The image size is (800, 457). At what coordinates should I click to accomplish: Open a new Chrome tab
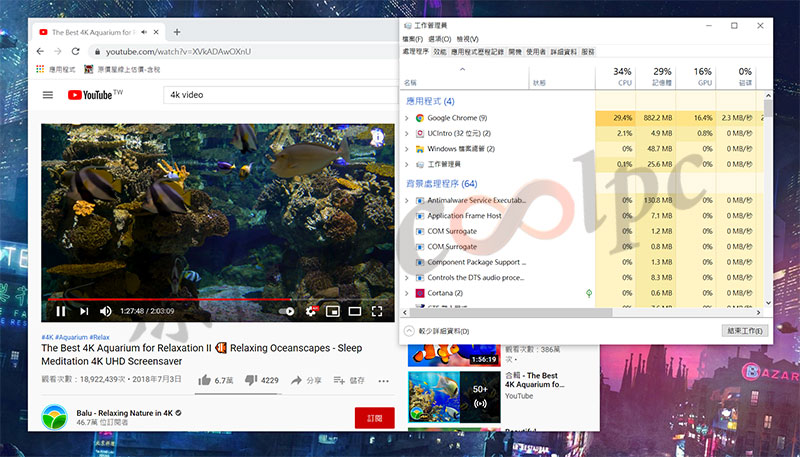177,32
